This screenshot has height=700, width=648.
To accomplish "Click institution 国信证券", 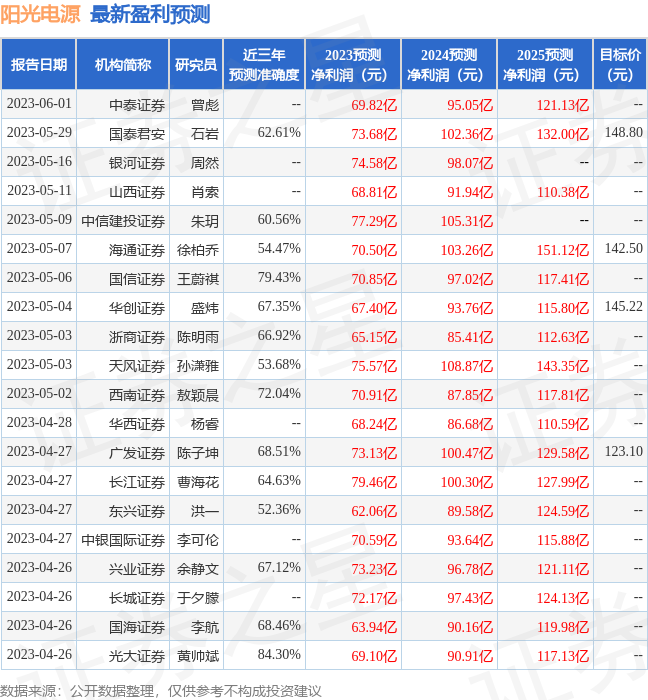I will (137, 279).
